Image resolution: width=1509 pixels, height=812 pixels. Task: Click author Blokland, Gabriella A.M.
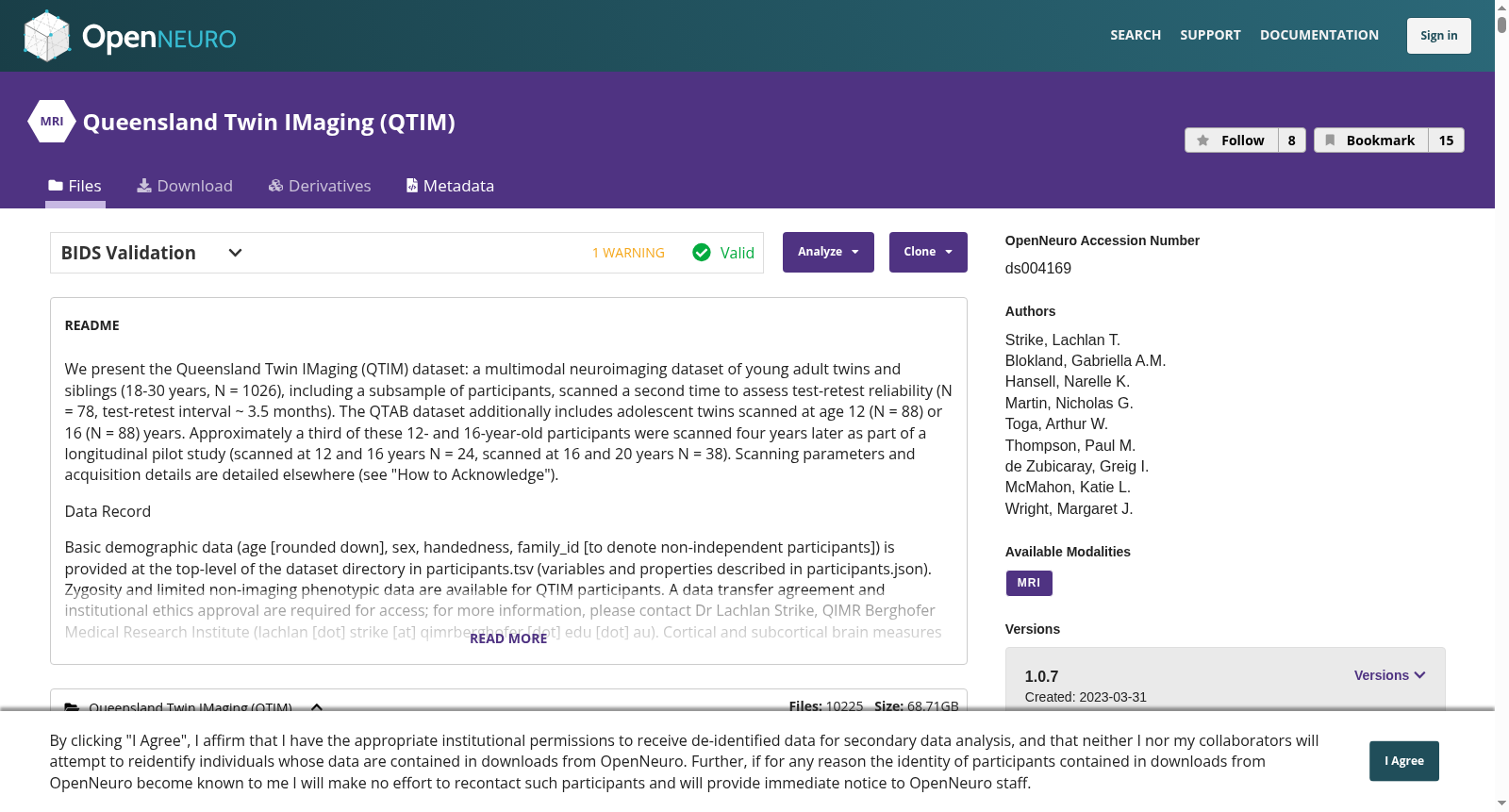(x=1086, y=360)
